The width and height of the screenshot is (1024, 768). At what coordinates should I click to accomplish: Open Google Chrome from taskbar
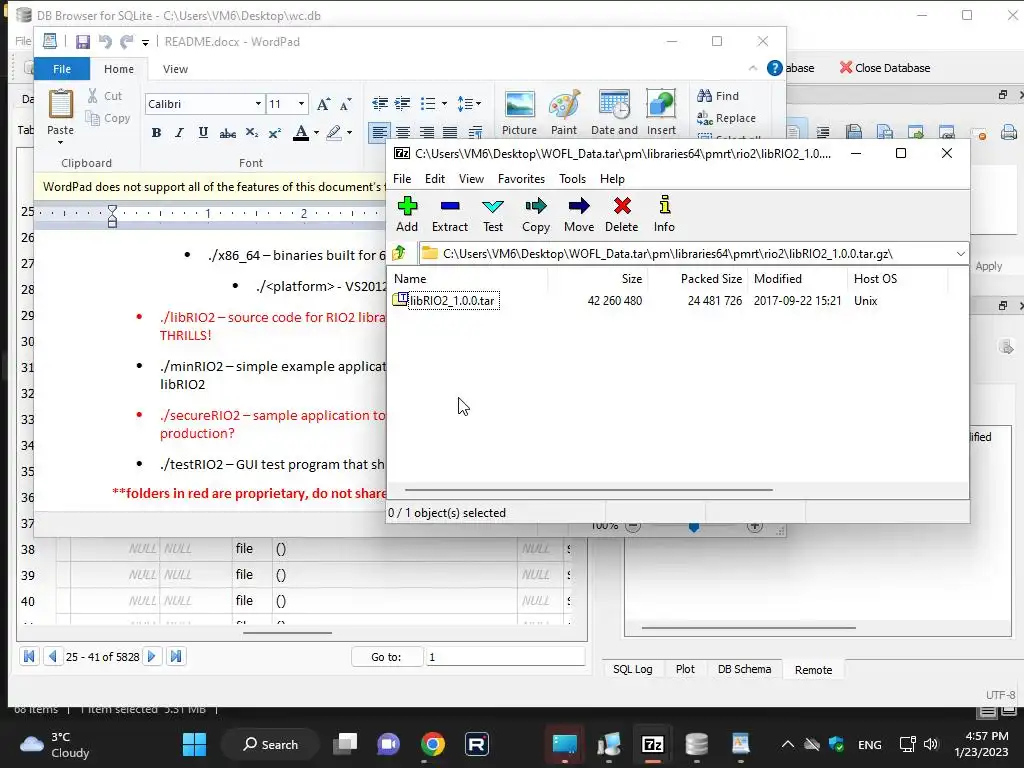click(433, 744)
